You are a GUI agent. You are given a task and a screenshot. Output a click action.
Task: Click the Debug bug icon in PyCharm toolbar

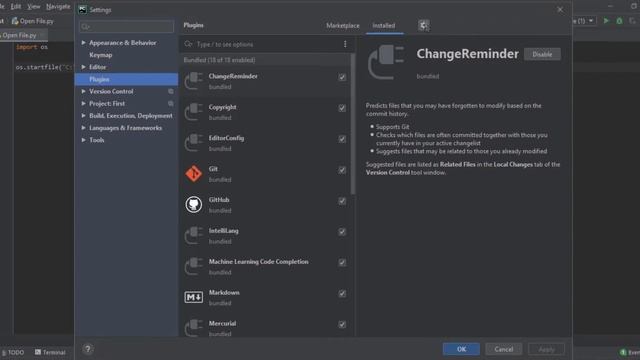coord(619,21)
